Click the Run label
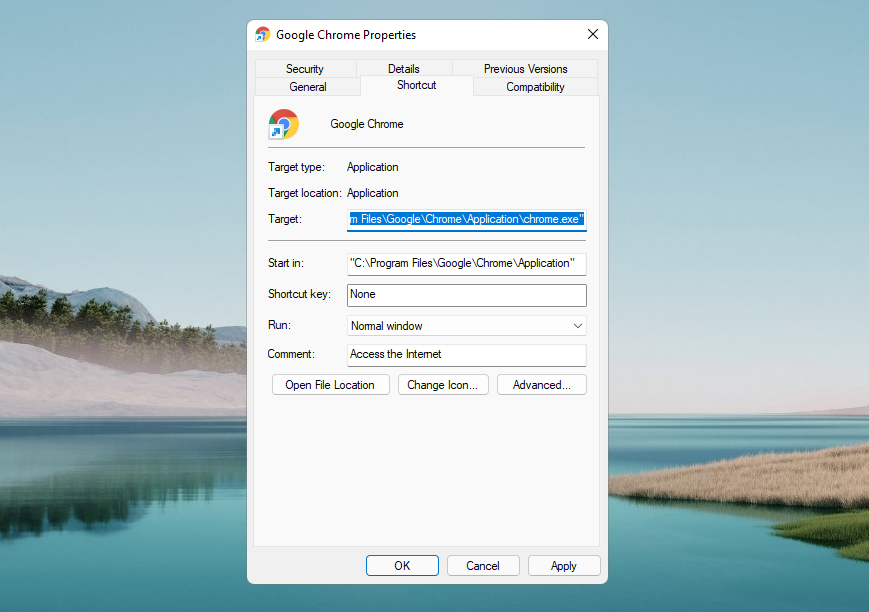 [279, 325]
